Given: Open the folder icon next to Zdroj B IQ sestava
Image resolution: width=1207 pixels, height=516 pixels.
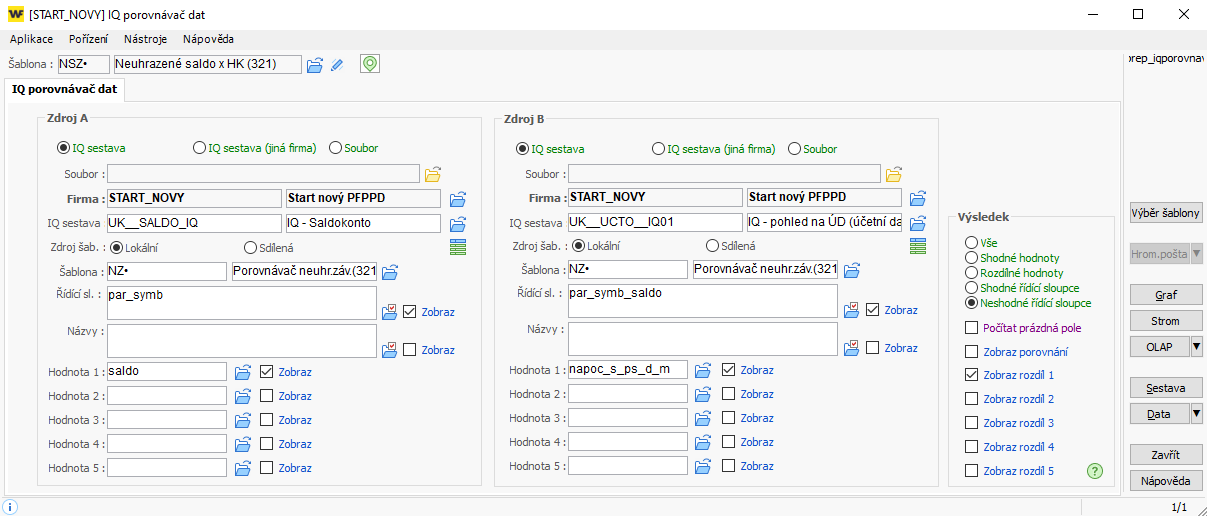Looking at the screenshot, I should [x=918, y=224].
